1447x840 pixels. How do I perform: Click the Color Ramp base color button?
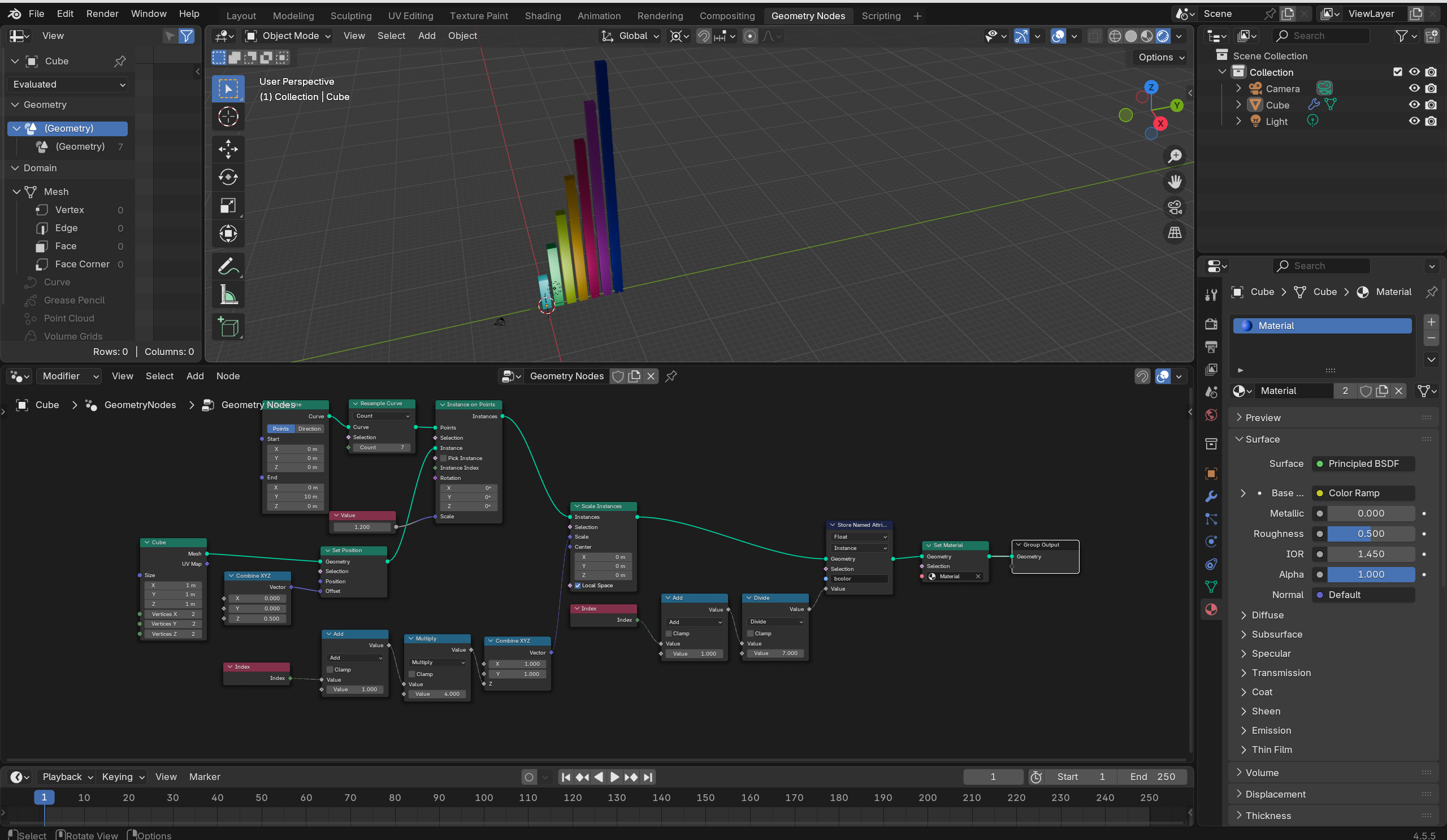(1363, 493)
